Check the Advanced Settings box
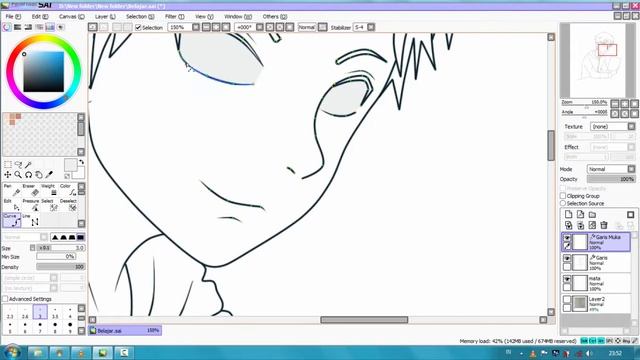The image size is (640, 360). coord(5,299)
